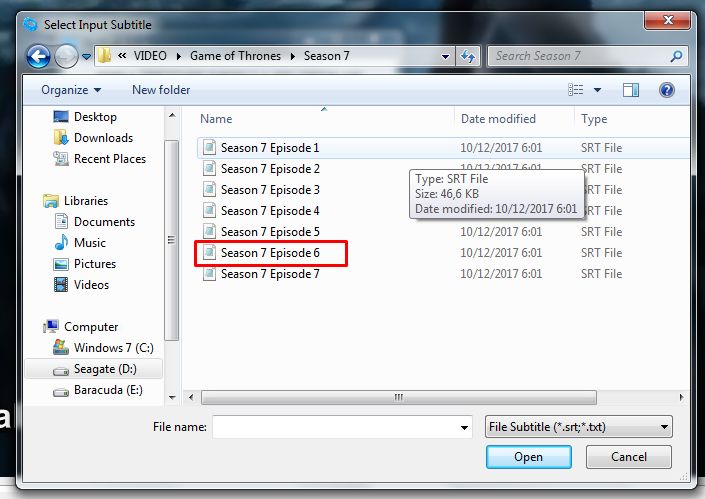705x499 pixels.
Task: Open the Seagate (D:) drive
Action: pyautogui.click(x=94, y=369)
